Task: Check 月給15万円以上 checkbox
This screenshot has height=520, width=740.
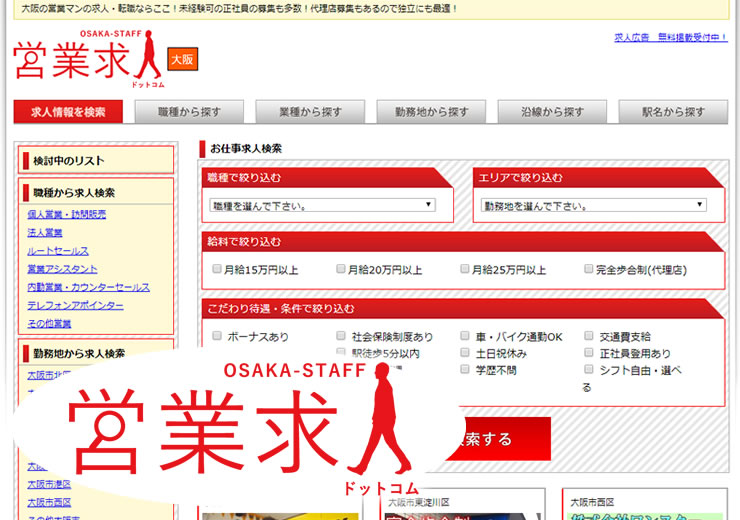Action: [217, 269]
